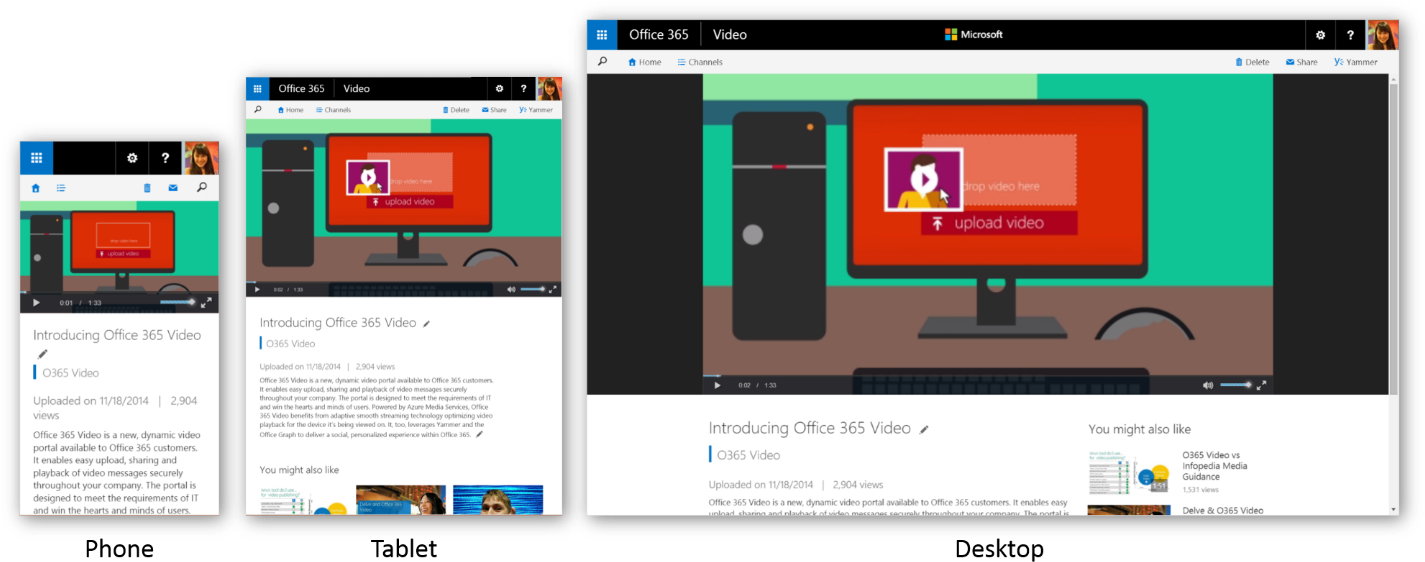Mute via the Tablet player speaker icon
Screen dimensions: 1425x562
511,290
